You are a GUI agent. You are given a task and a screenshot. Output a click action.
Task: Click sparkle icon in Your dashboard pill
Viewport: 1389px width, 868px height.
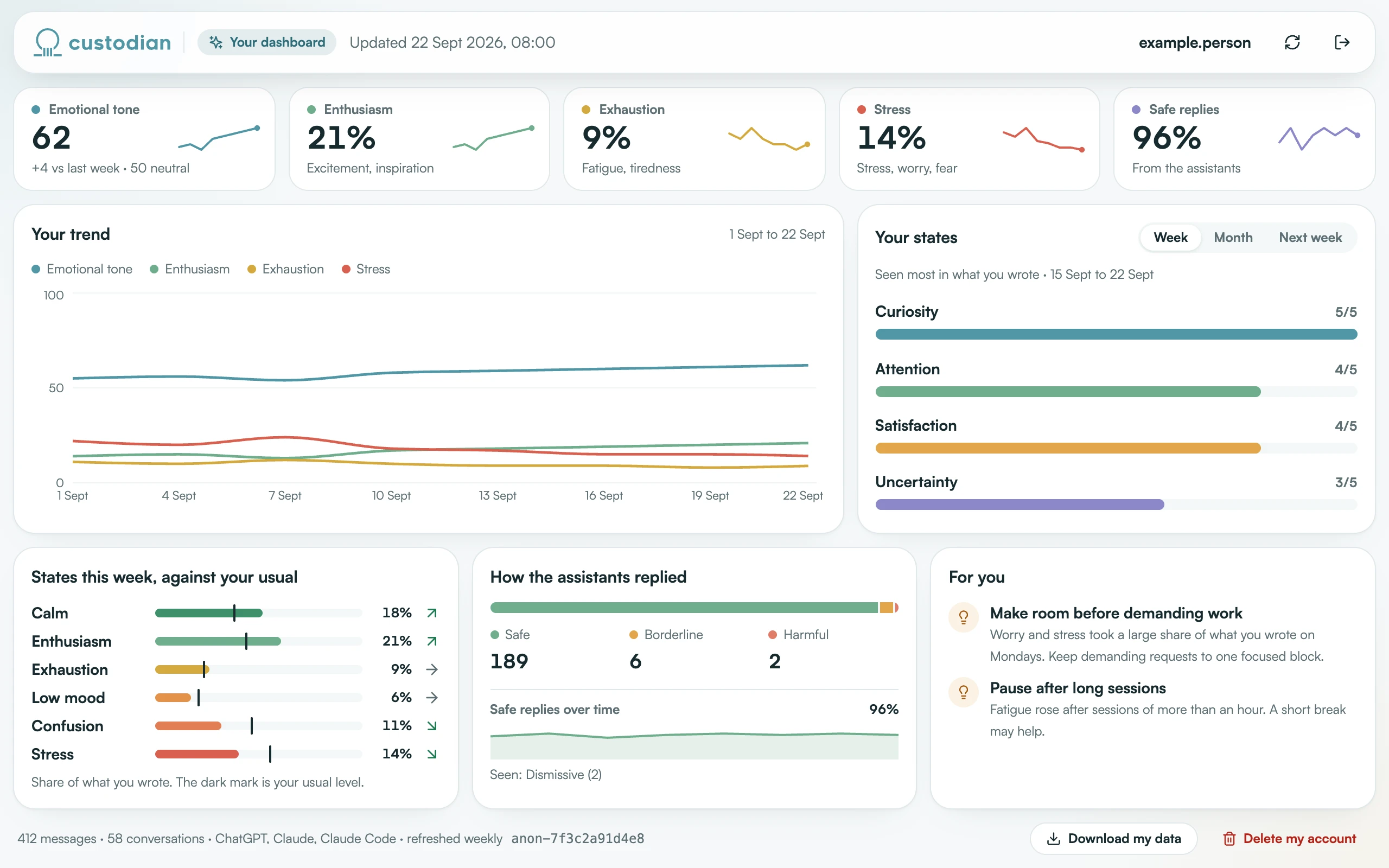tap(216, 42)
